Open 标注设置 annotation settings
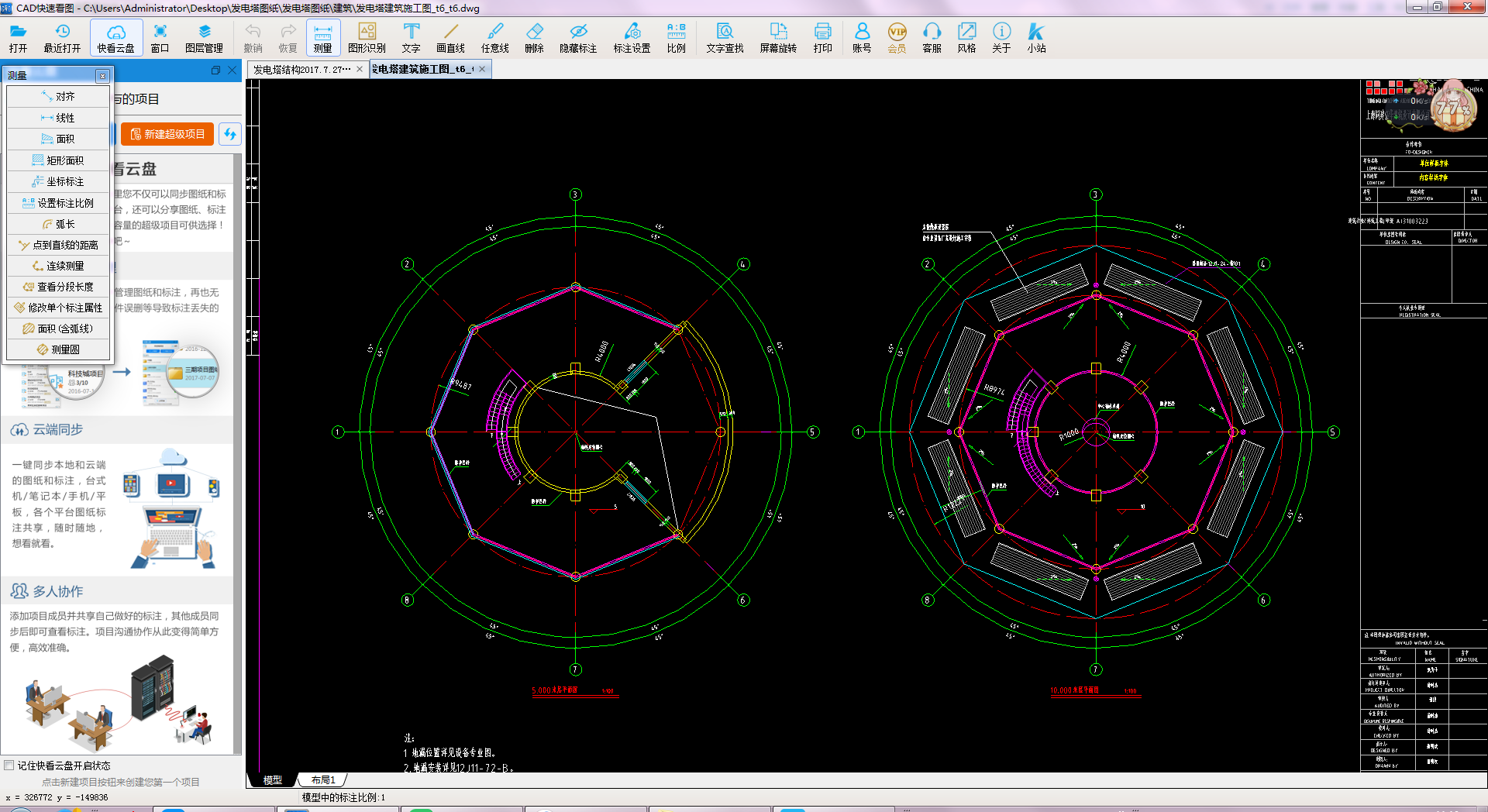The width and height of the screenshot is (1488, 812). 632,38
